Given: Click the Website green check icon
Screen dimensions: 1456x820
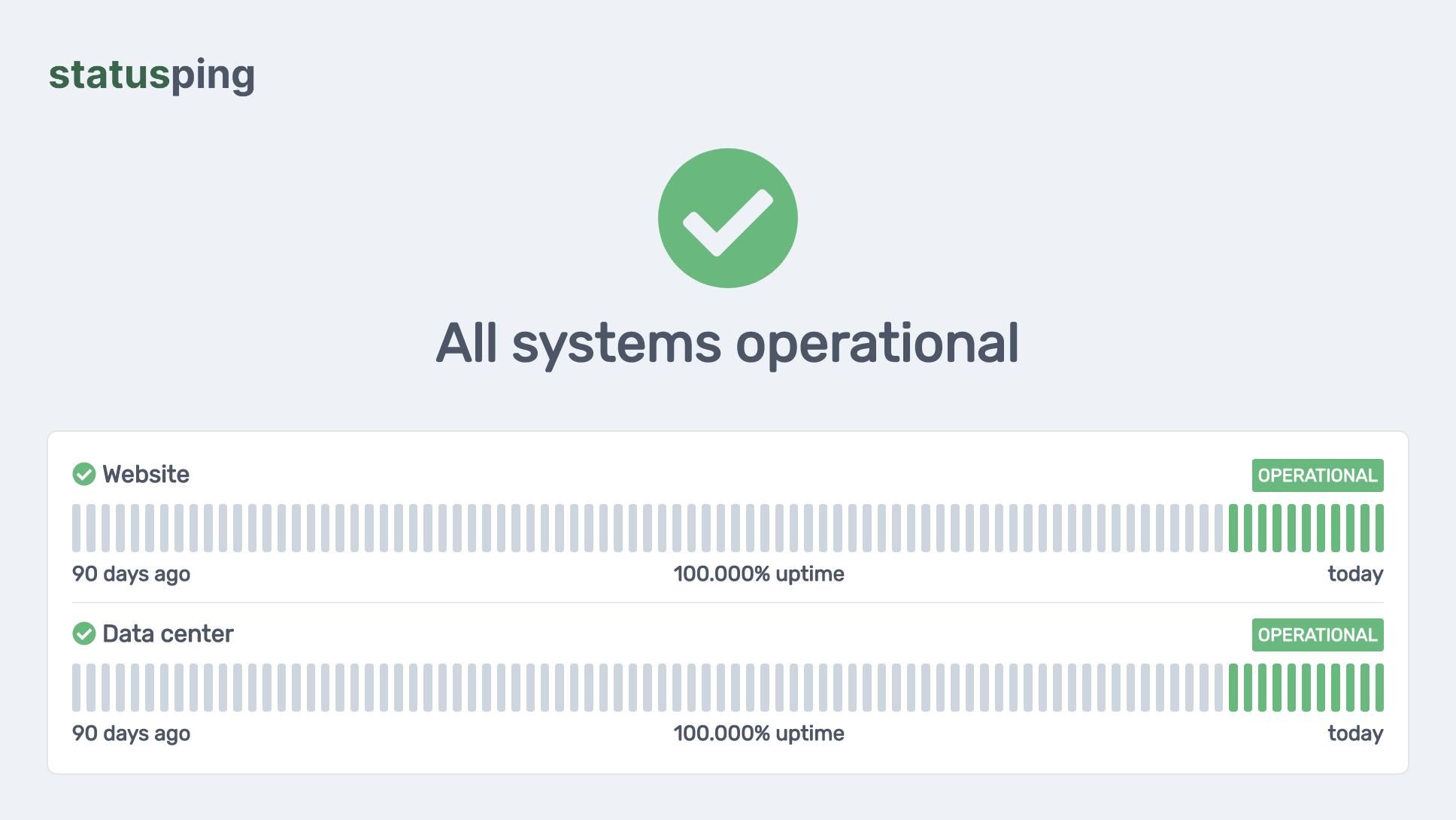Looking at the screenshot, I should tap(83, 474).
